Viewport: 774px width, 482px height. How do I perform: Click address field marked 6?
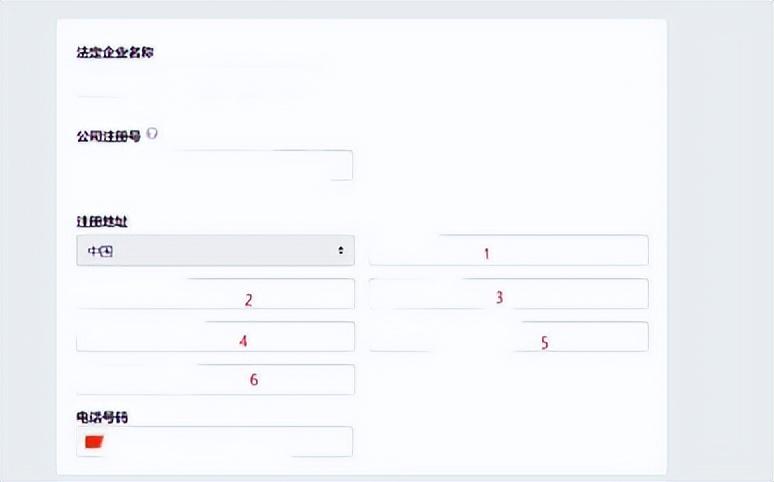coord(215,380)
